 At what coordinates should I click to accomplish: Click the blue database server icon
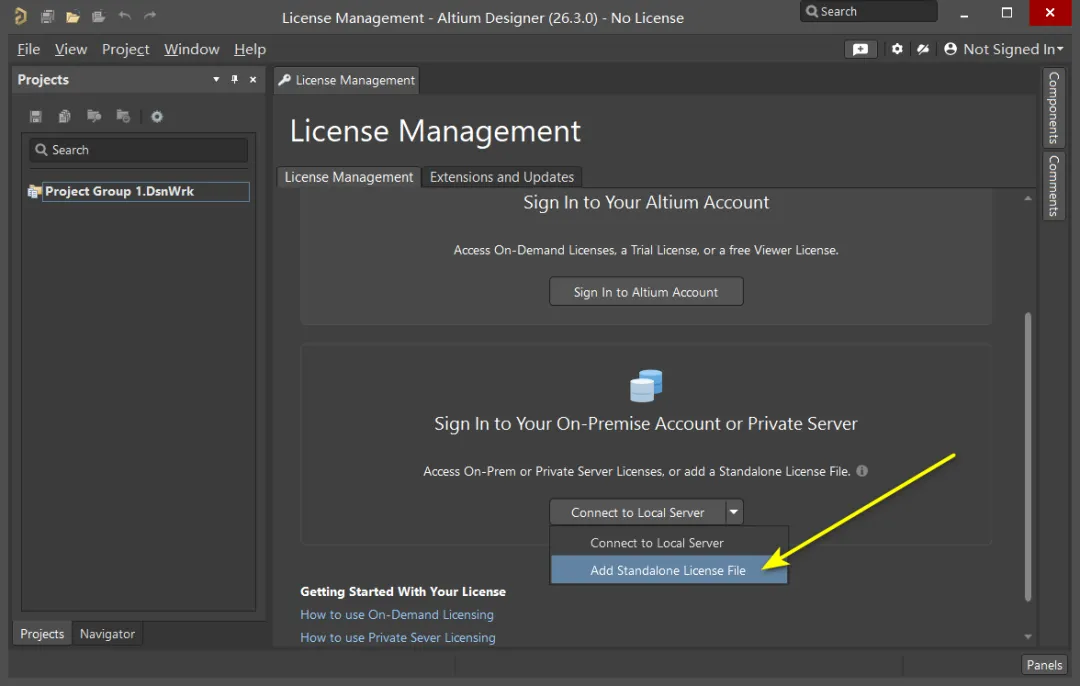pos(646,386)
